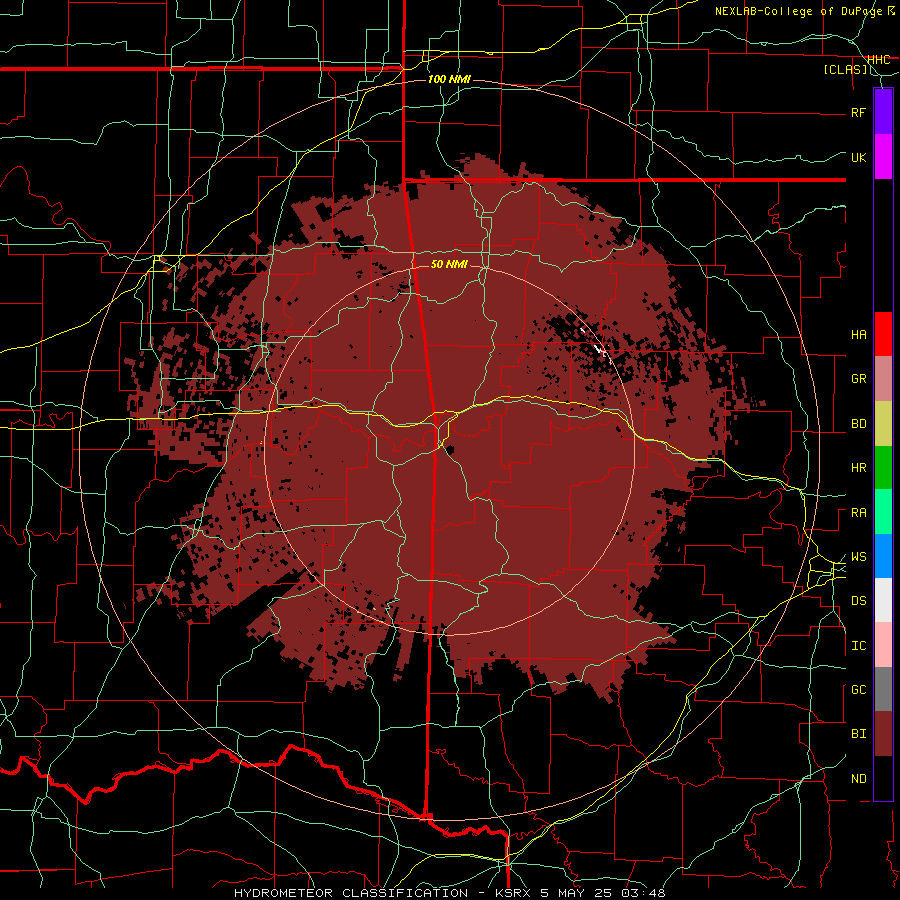Select the BD legend label

coord(858,424)
